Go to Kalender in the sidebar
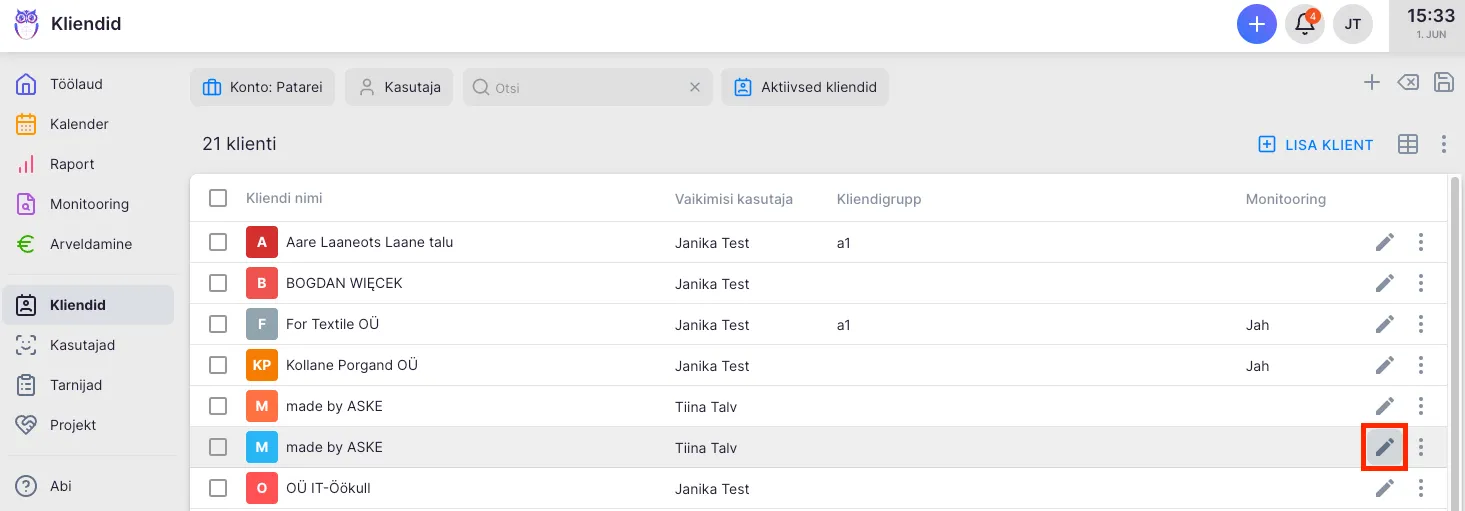This screenshot has height=511, width=1465. click(79, 124)
